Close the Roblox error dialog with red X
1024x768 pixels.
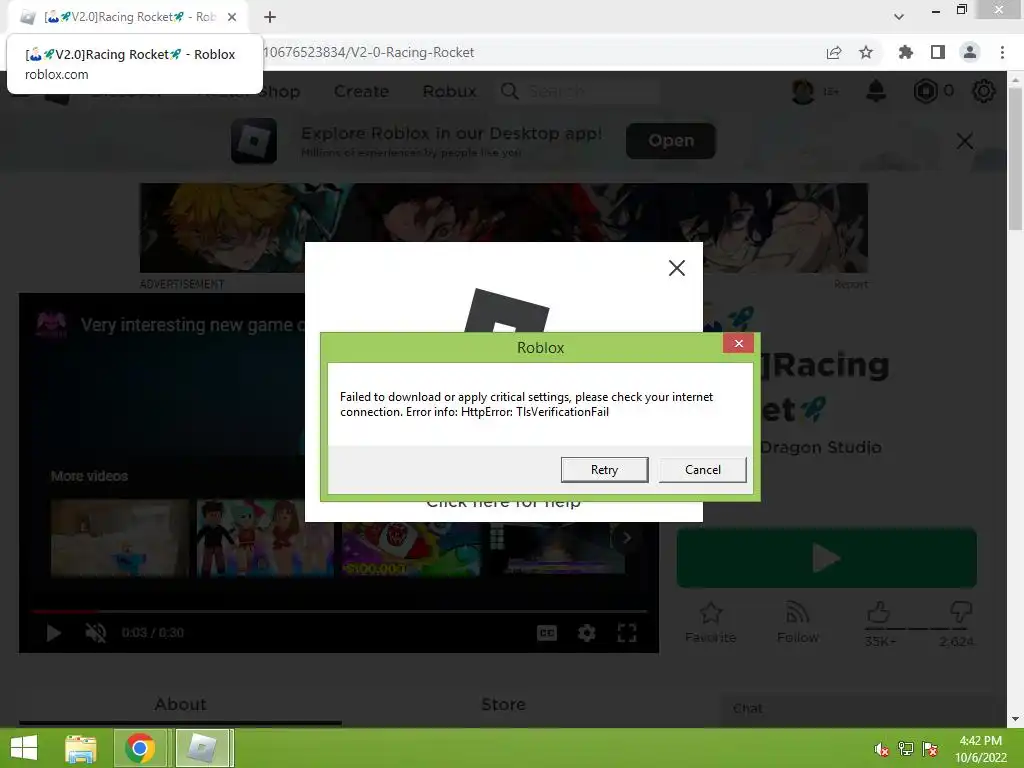739,344
